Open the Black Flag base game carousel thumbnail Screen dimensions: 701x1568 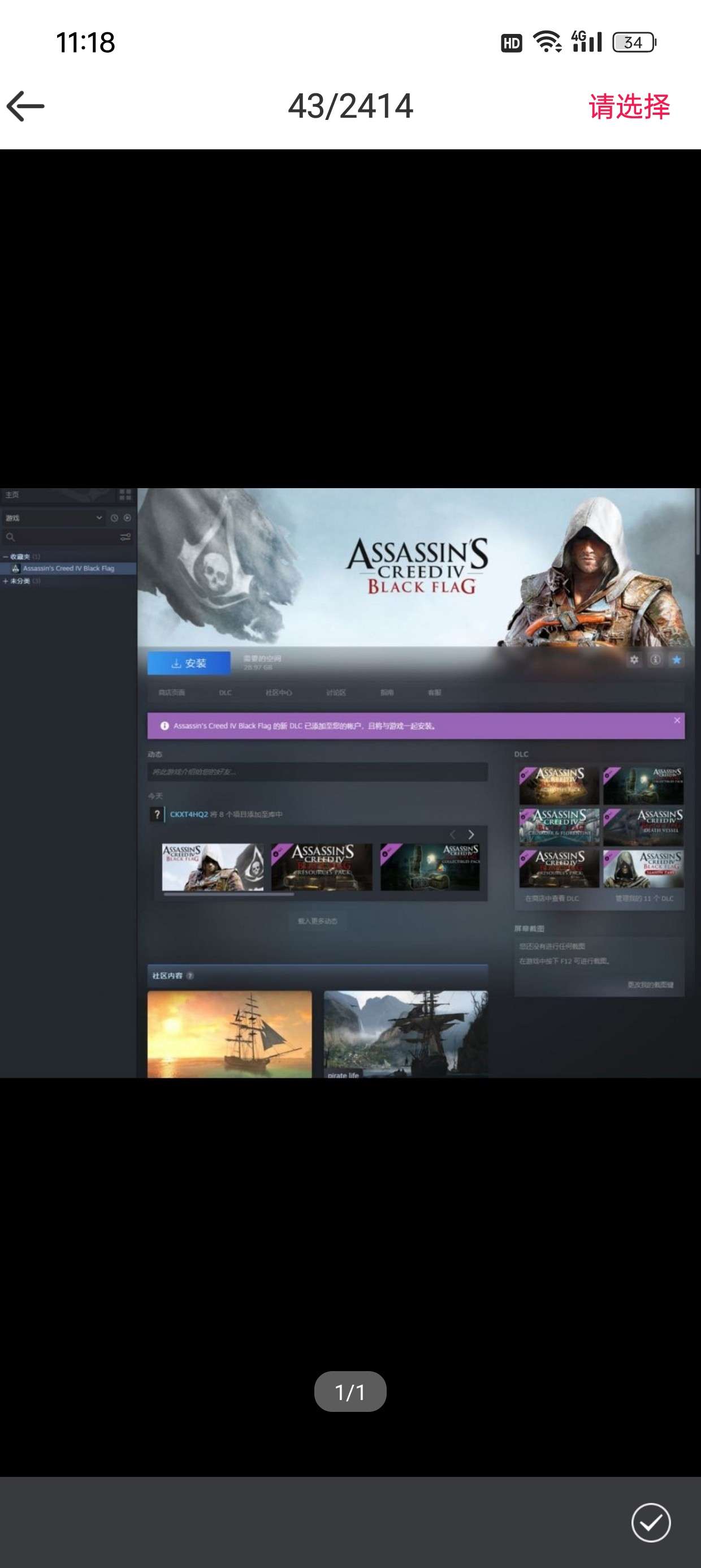(x=213, y=867)
